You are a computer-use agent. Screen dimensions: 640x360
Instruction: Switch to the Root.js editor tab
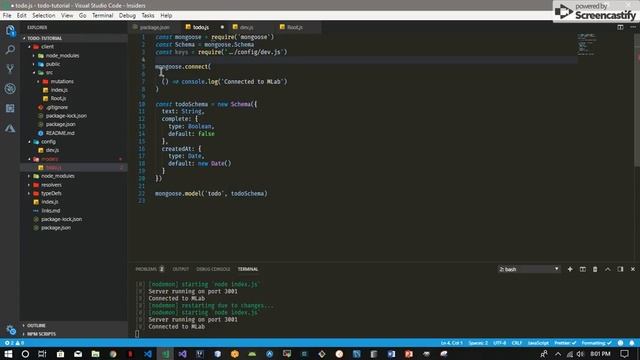coord(295,27)
